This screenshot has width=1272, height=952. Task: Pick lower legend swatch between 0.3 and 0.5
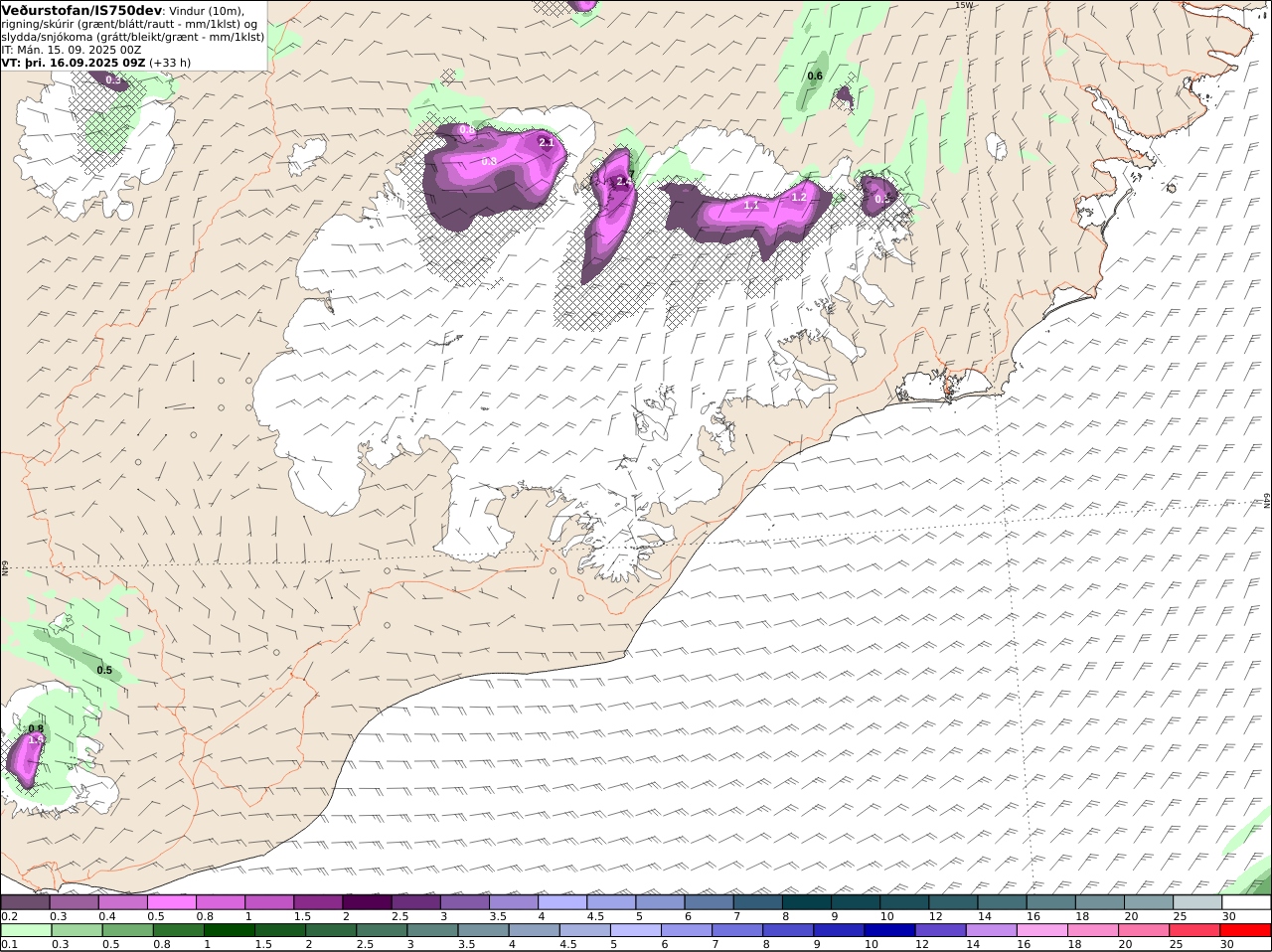click(x=77, y=930)
